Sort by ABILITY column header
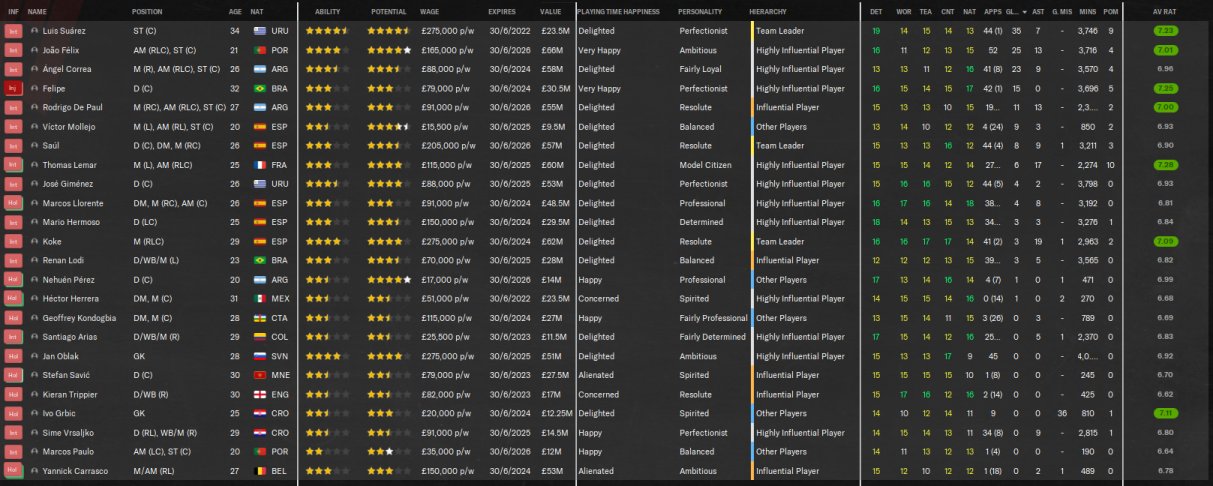Screen dimensions: 1213x486 coord(328,11)
